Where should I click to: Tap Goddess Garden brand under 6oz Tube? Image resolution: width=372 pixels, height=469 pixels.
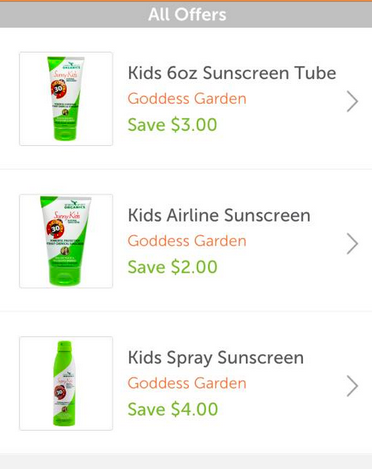187,99
